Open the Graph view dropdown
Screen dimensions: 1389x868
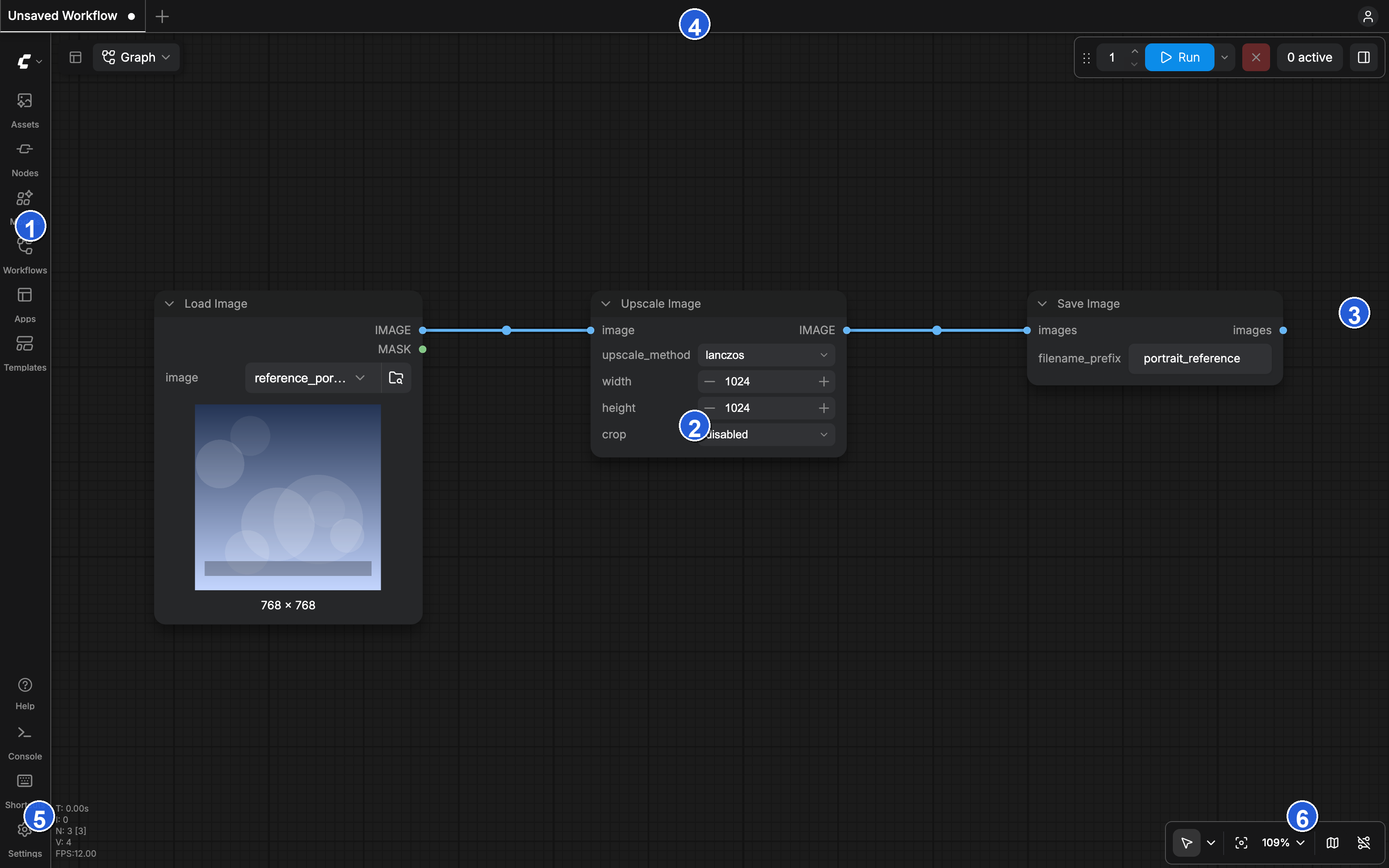click(136, 57)
